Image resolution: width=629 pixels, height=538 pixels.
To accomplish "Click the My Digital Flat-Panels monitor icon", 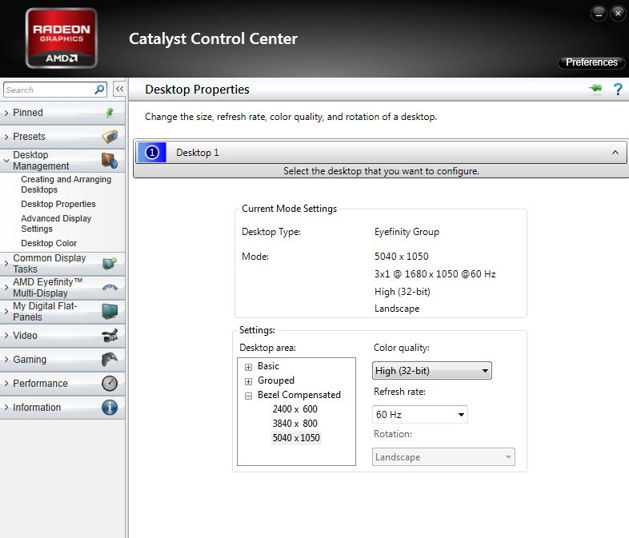I will click(110, 311).
